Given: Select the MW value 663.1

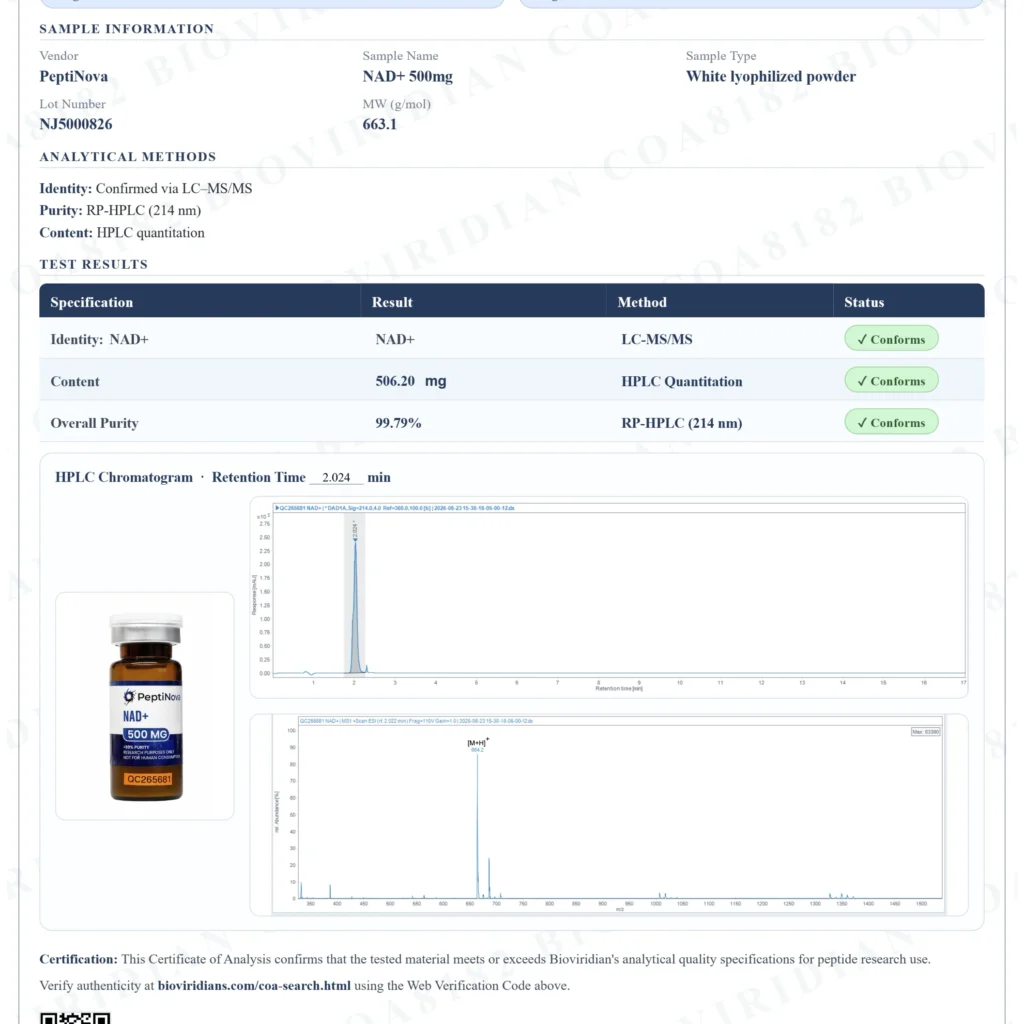Looking at the screenshot, I should tap(379, 124).
